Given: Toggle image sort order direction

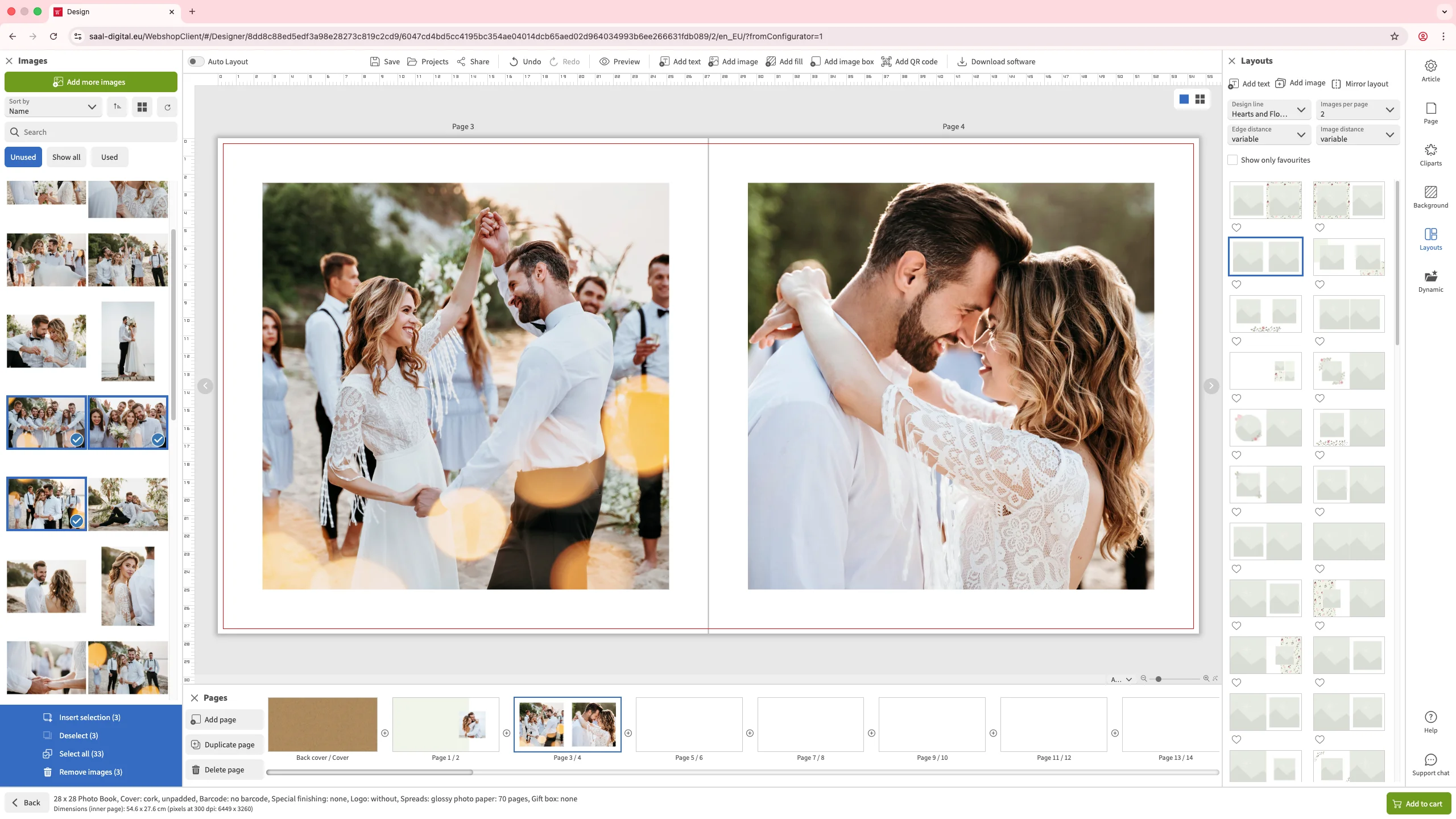Looking at the screenshot, I should 117,107.
